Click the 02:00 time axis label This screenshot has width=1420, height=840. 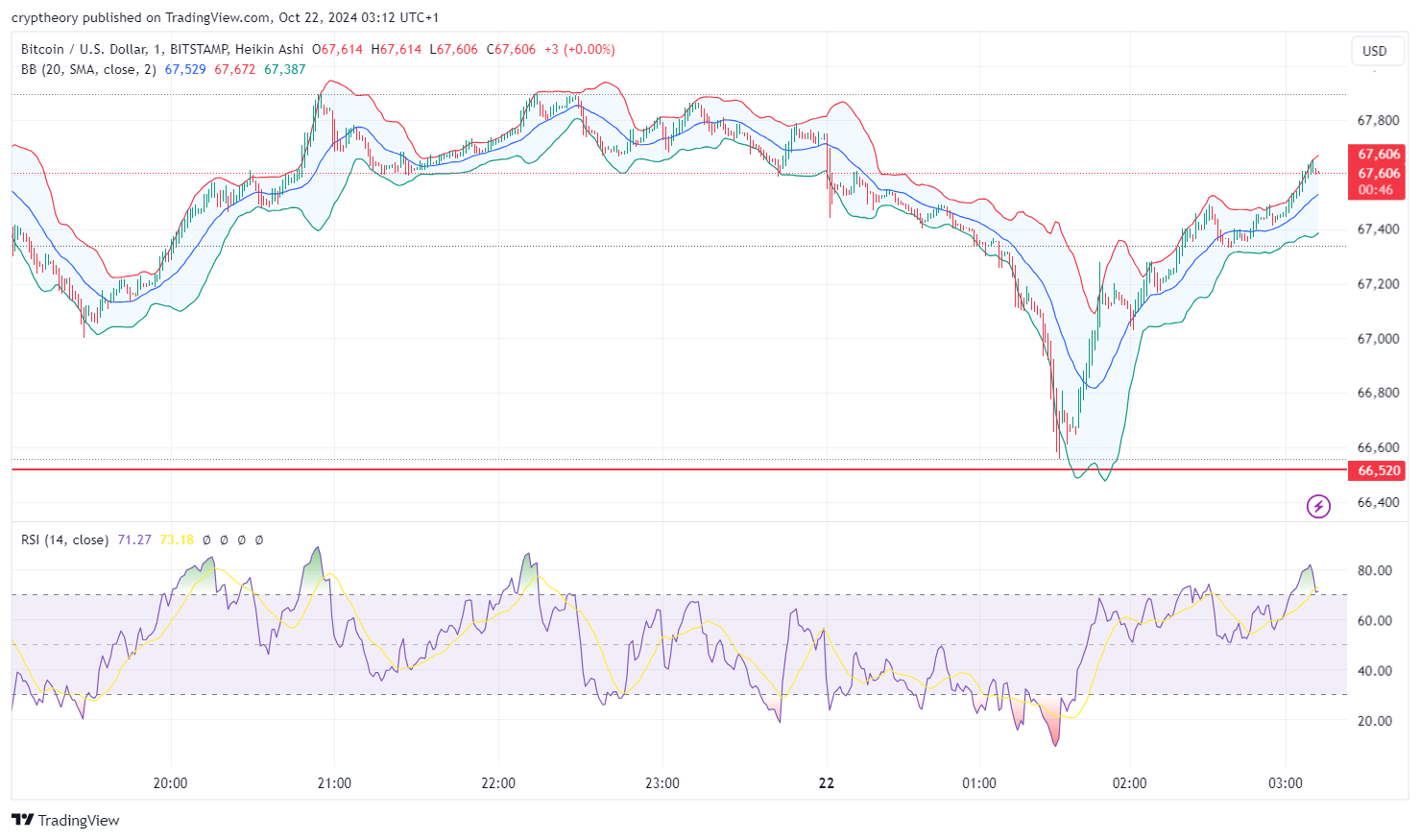1129,783
